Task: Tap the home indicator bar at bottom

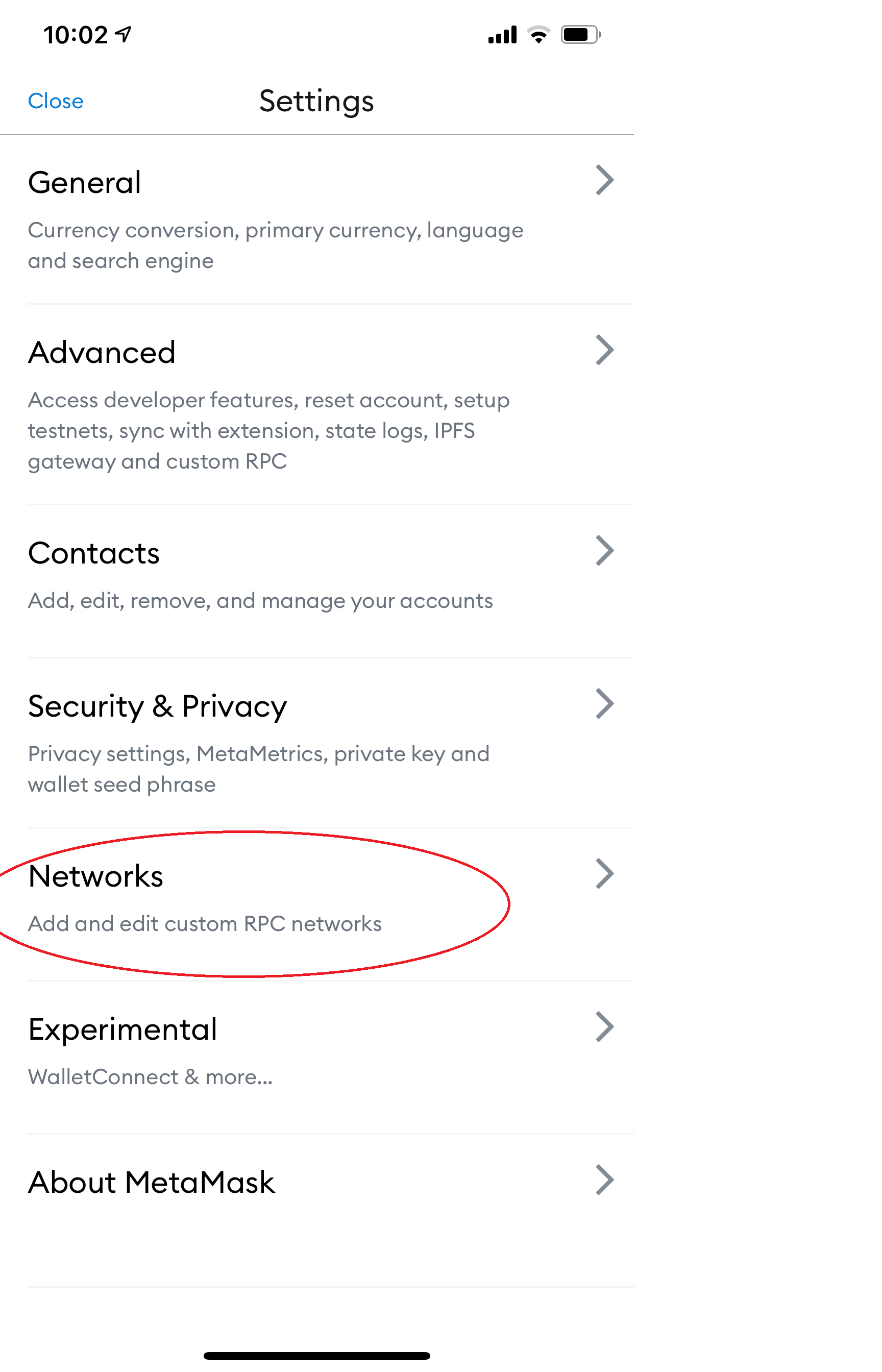Action: pos(317,1355)
